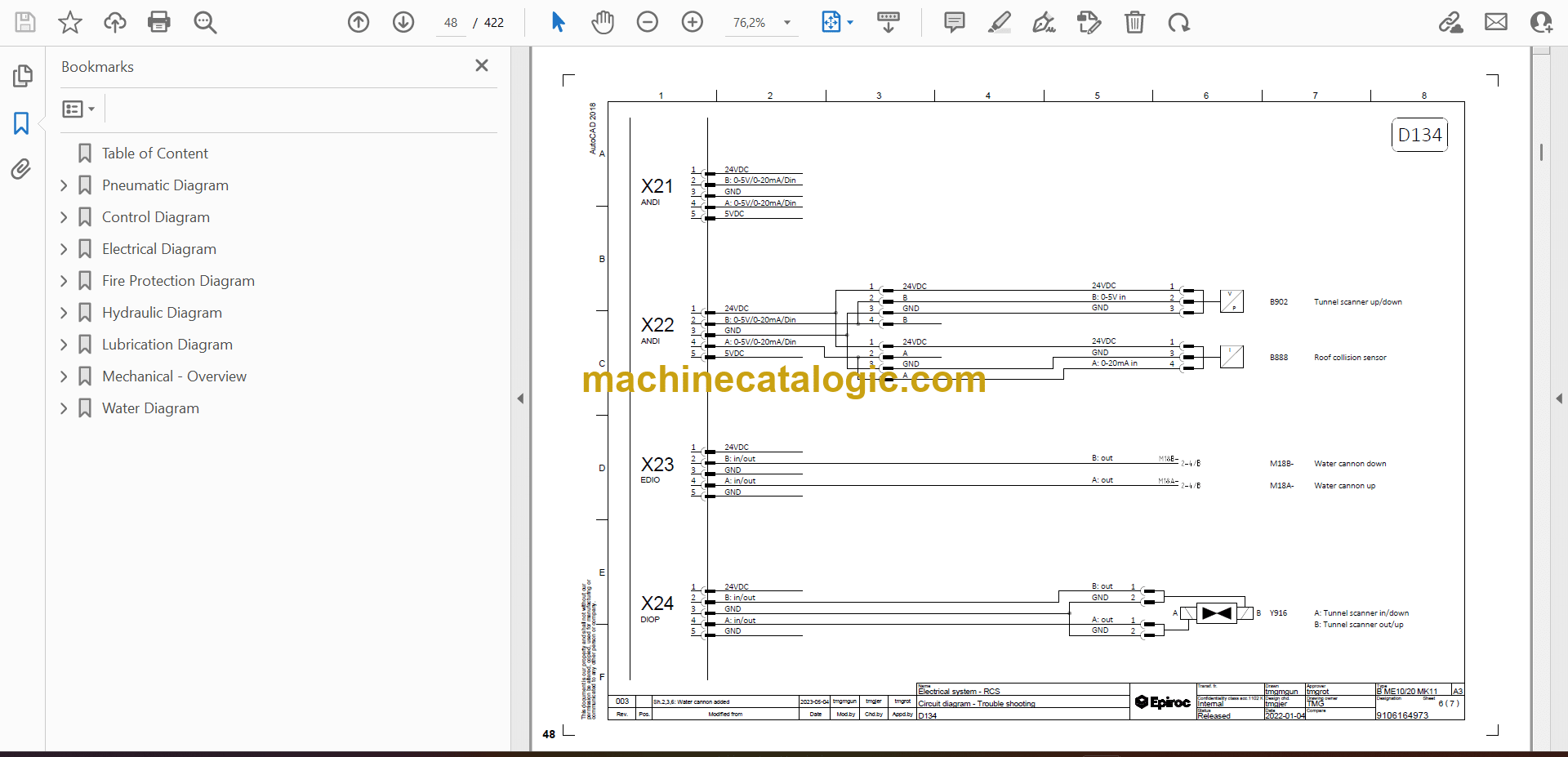This screenshot has width=1568, height=757.
Task: Add a comment note
Action: (954, 22)
